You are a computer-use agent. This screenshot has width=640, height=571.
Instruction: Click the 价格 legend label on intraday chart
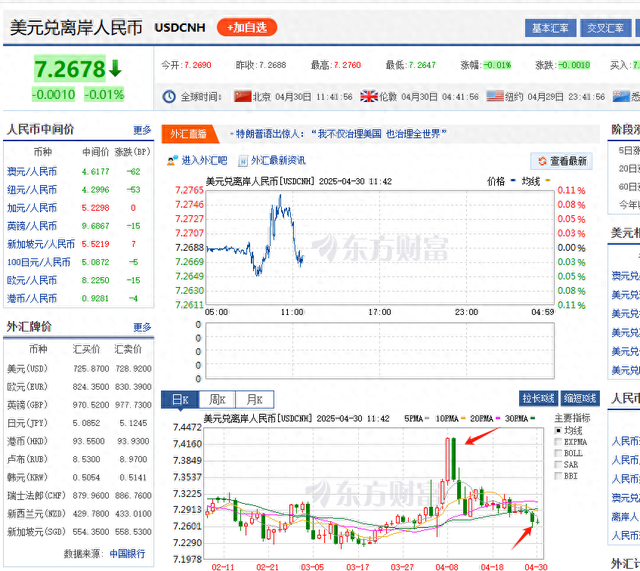tap(496, 181)
